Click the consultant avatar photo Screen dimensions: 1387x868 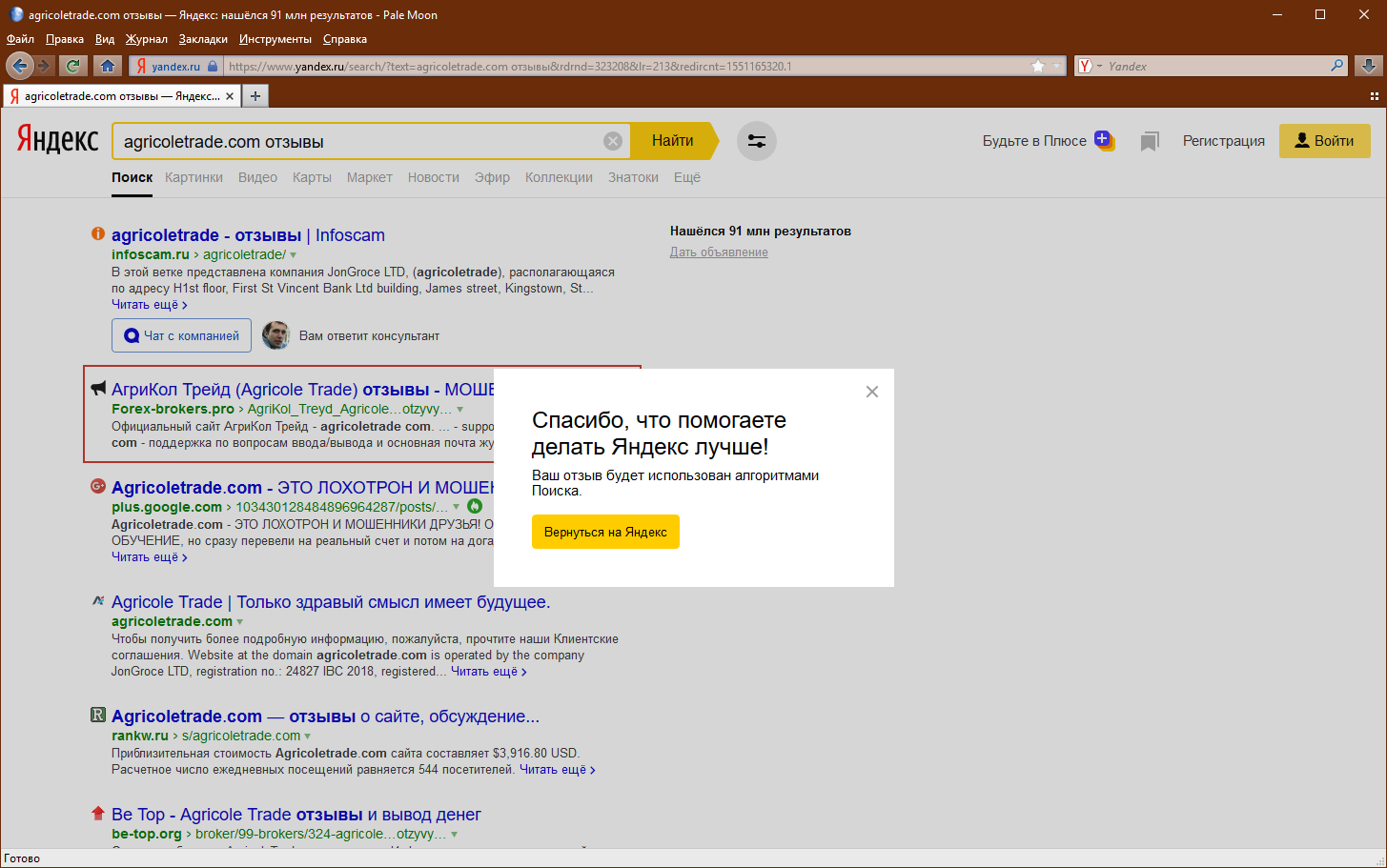tap(276, 335)
